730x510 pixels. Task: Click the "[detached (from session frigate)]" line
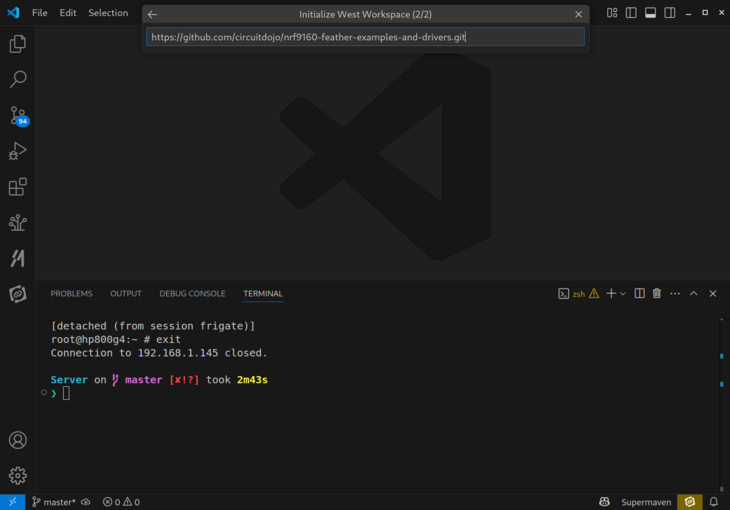point(153,326)
